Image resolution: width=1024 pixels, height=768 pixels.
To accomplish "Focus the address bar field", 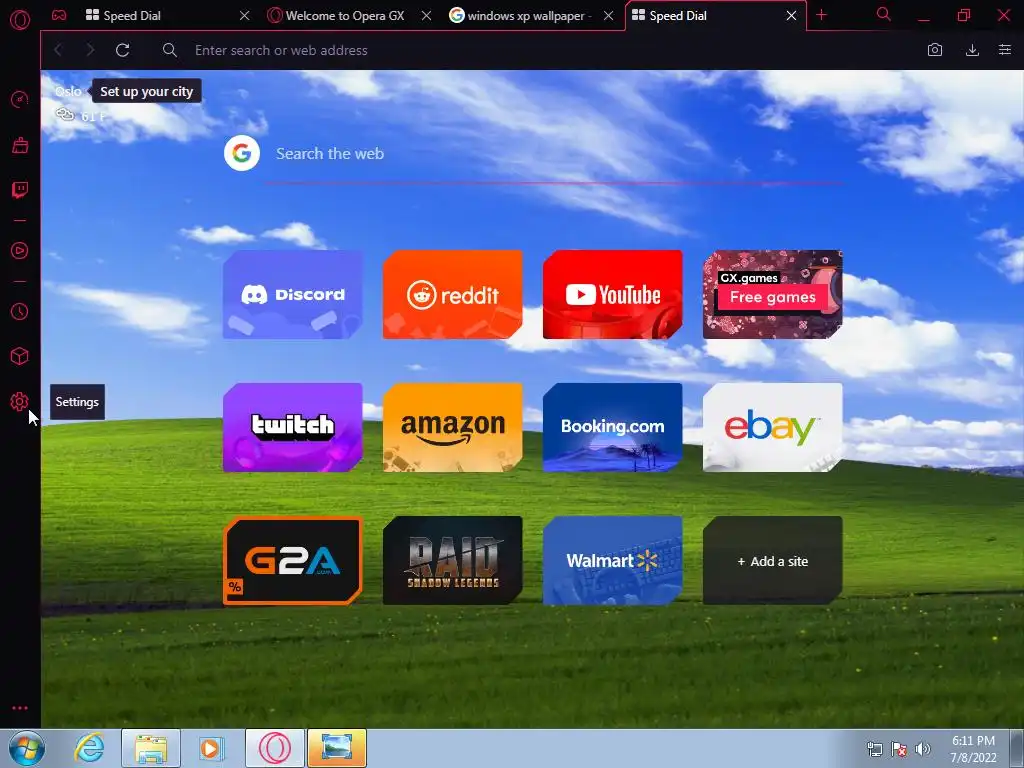I will (x=536, y=50).
